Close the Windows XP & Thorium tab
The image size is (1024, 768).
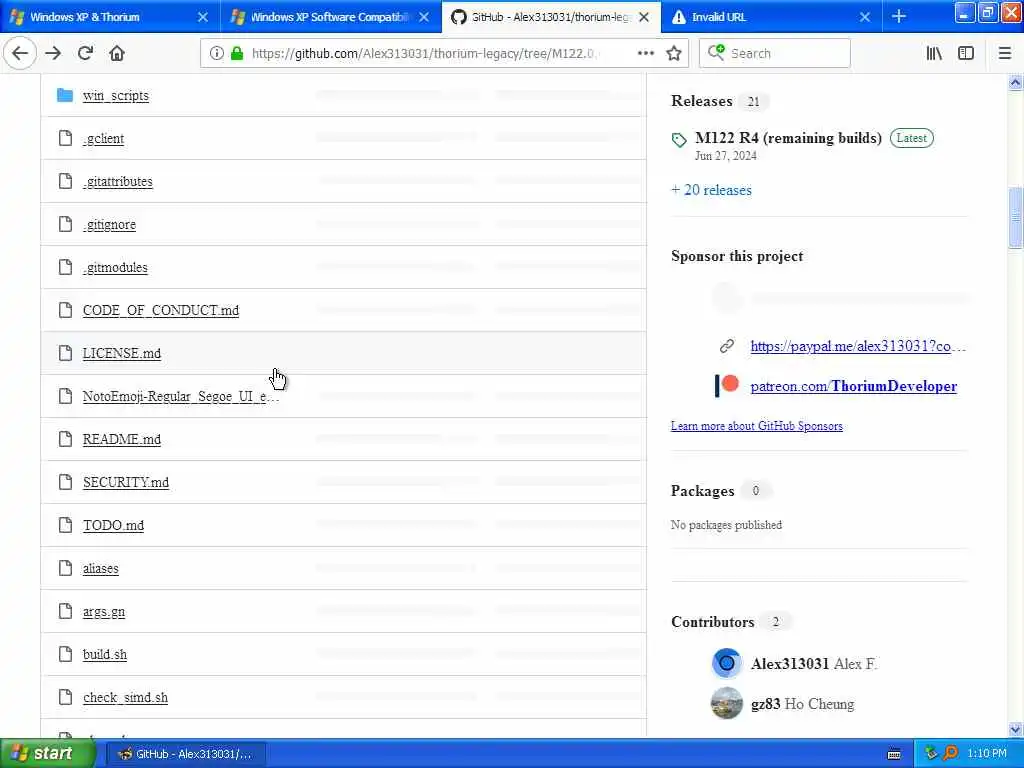click(203, 17)
